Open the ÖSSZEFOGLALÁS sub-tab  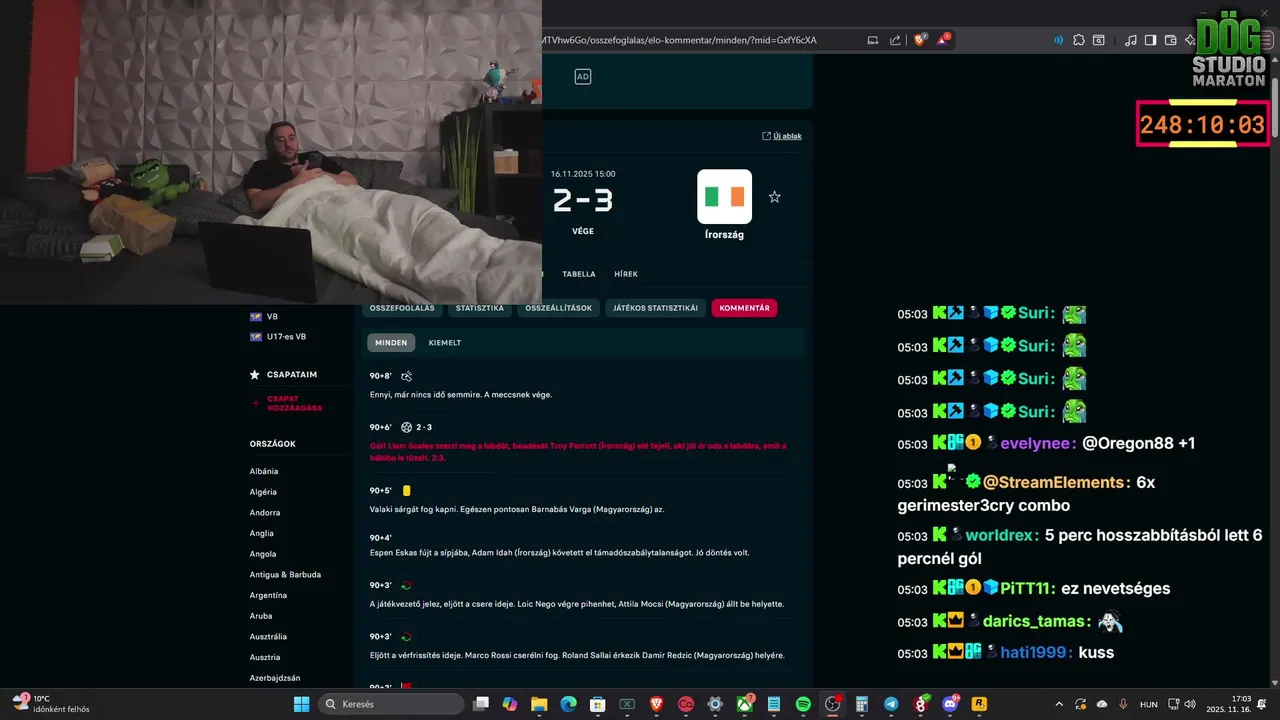click(x=402, y=308)
